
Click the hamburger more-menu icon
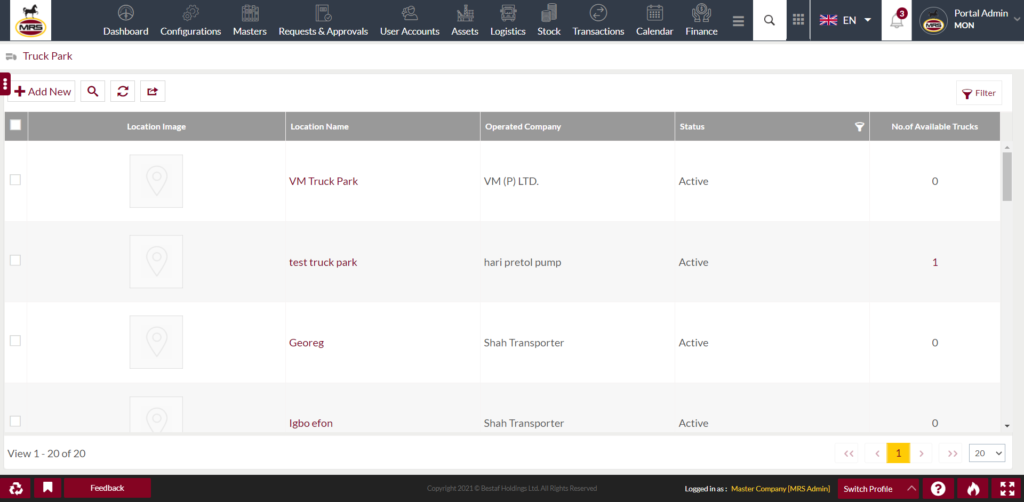tap(739, 21)
